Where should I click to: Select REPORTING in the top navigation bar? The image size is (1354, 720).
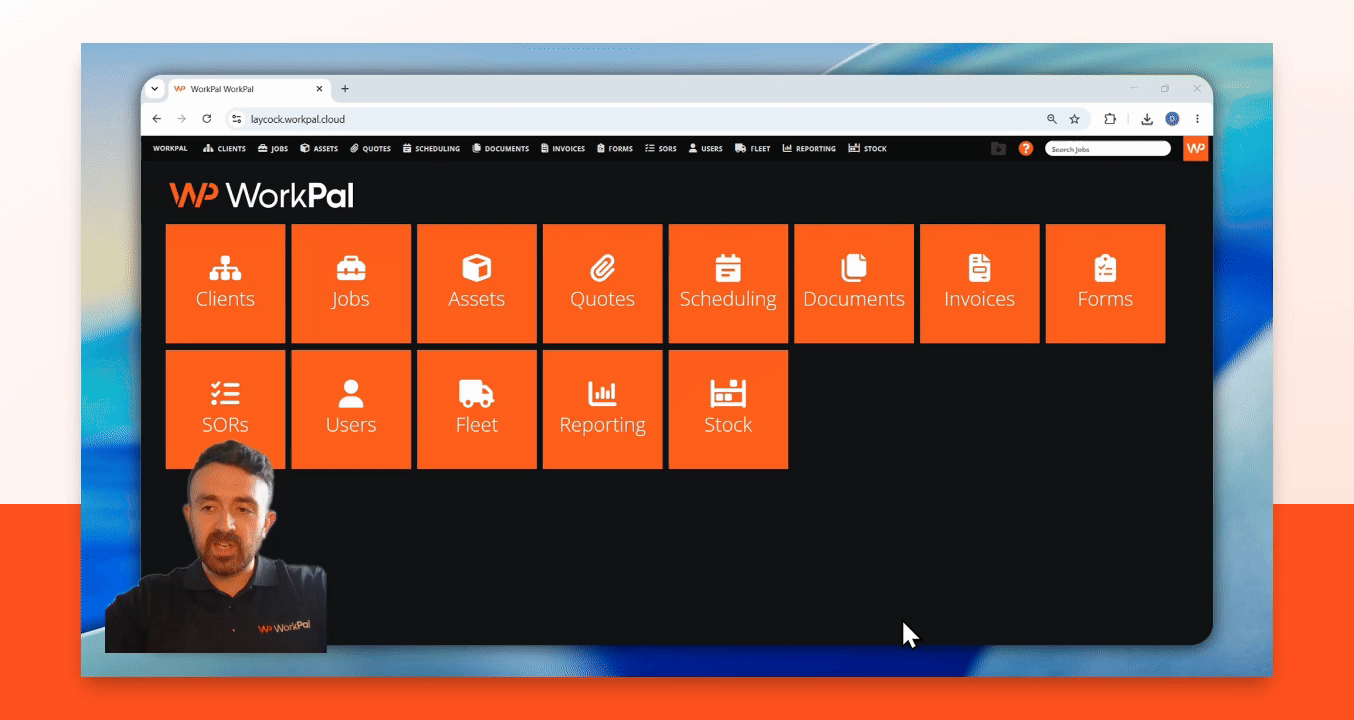click(x=809, y=149)
